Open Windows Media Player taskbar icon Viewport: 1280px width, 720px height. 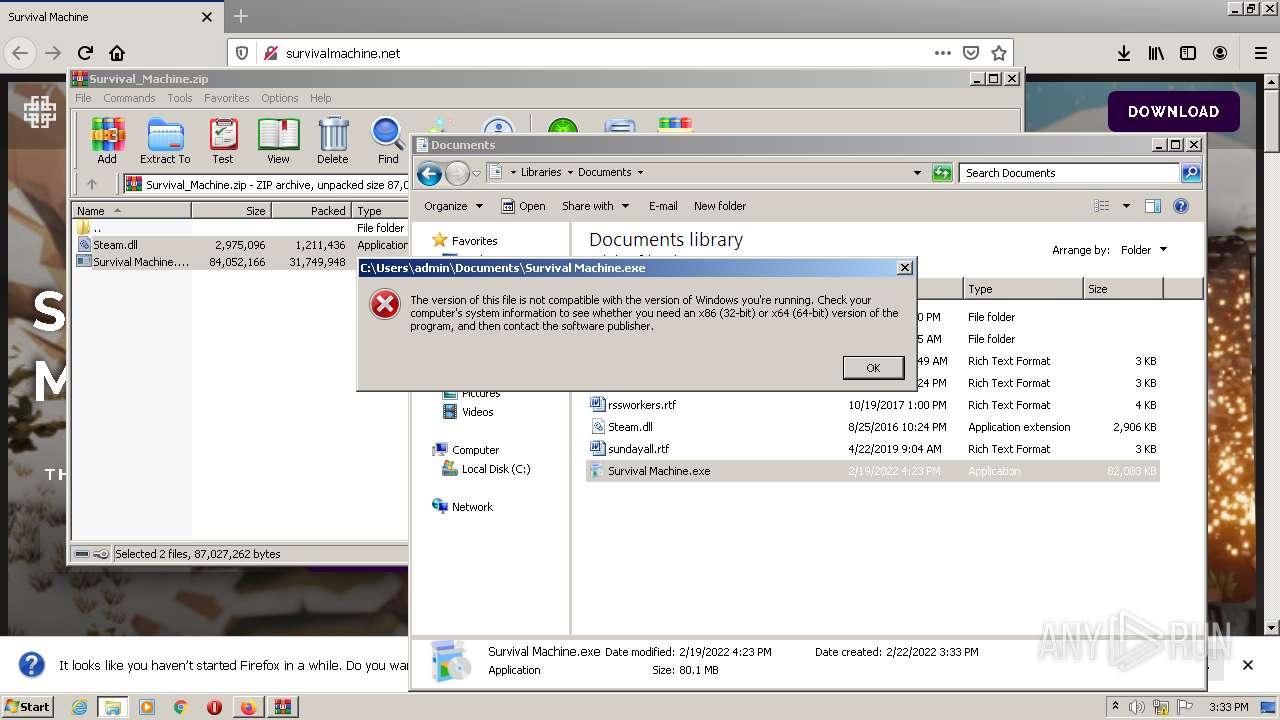[x=147, y=707]
